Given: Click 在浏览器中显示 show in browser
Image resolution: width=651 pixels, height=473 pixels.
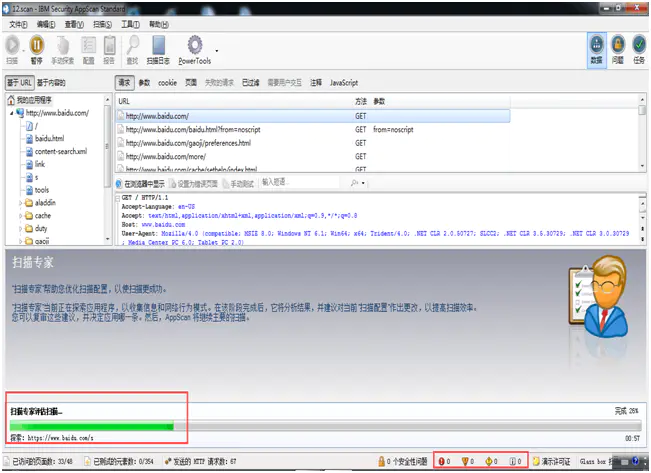Looking at the screenshot, I should (x=140, y=184).
